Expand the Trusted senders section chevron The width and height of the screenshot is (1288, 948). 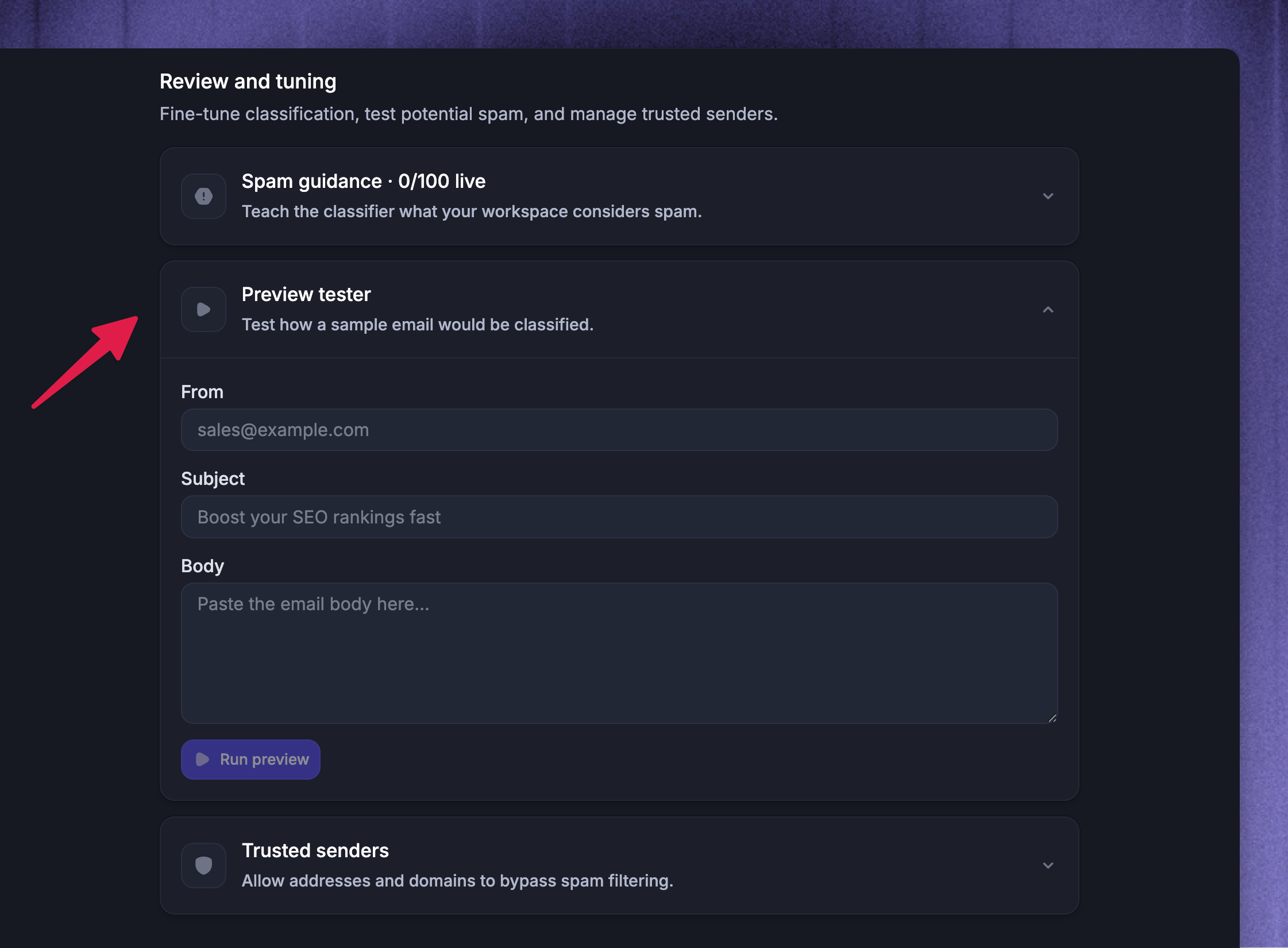[x=1048, y=865]
